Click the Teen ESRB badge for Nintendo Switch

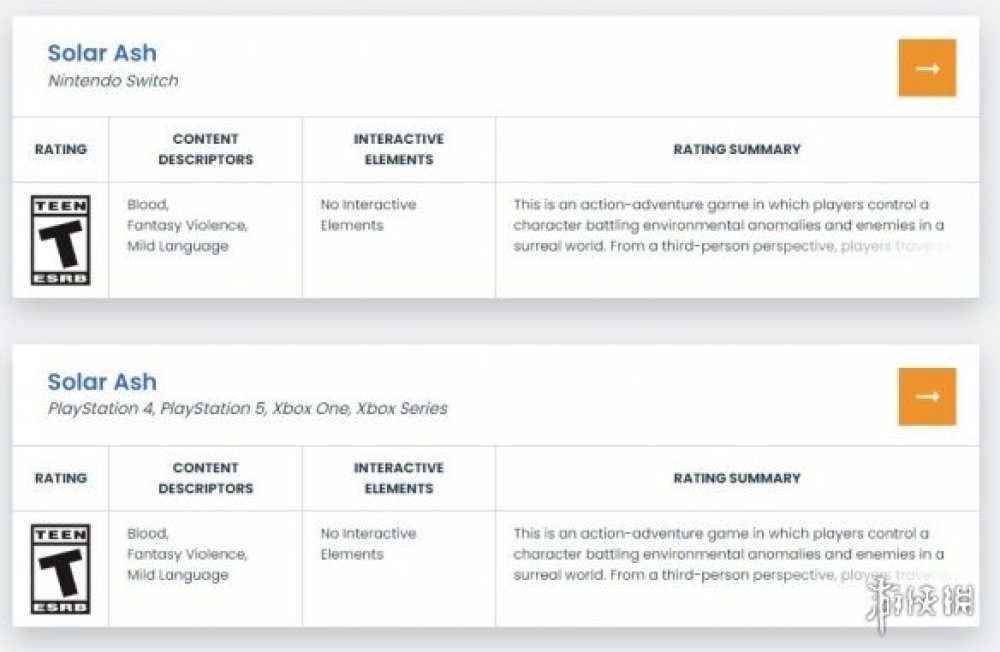(61, 240)
